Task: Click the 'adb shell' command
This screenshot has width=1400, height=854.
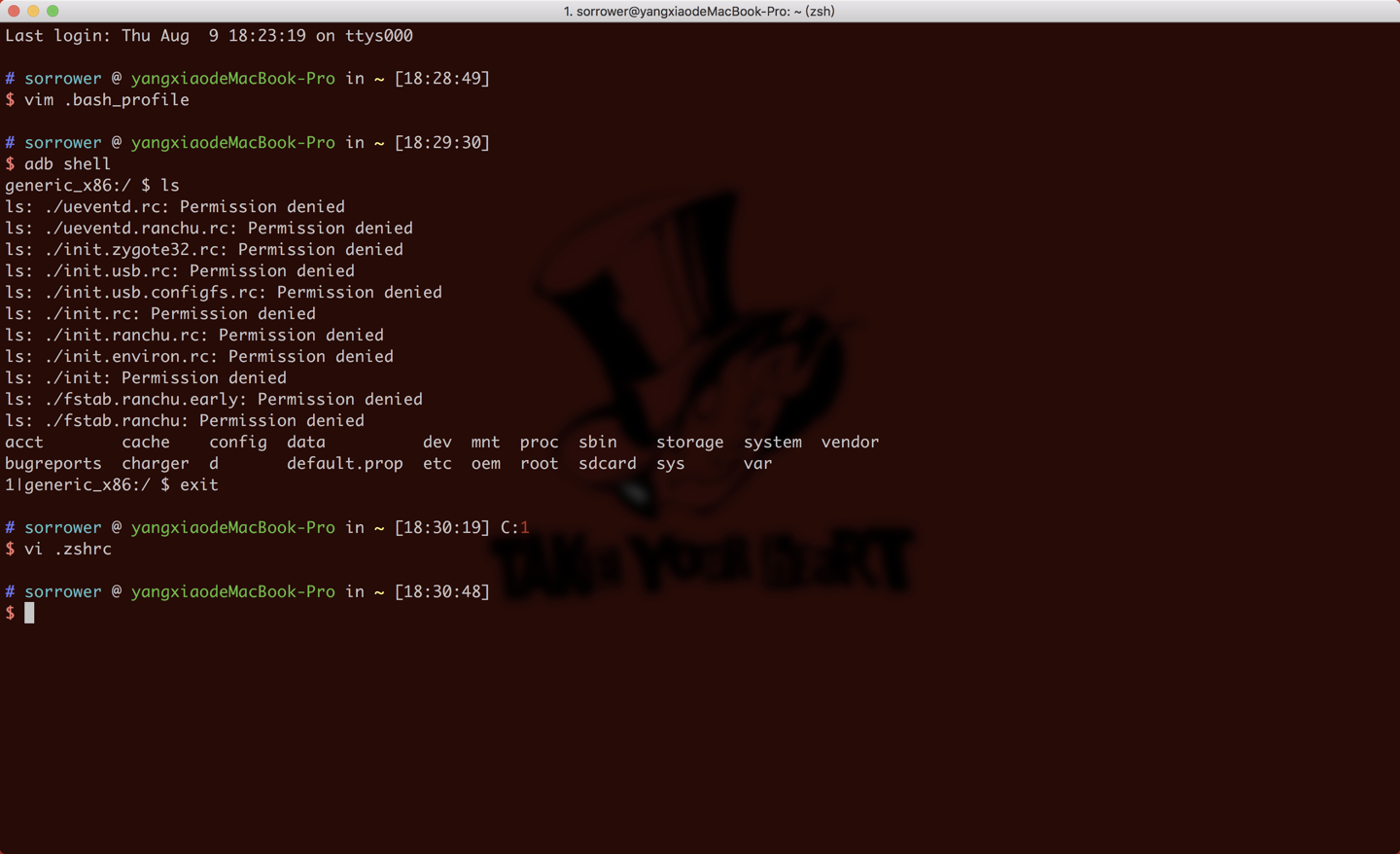Action: click(68, 164)
